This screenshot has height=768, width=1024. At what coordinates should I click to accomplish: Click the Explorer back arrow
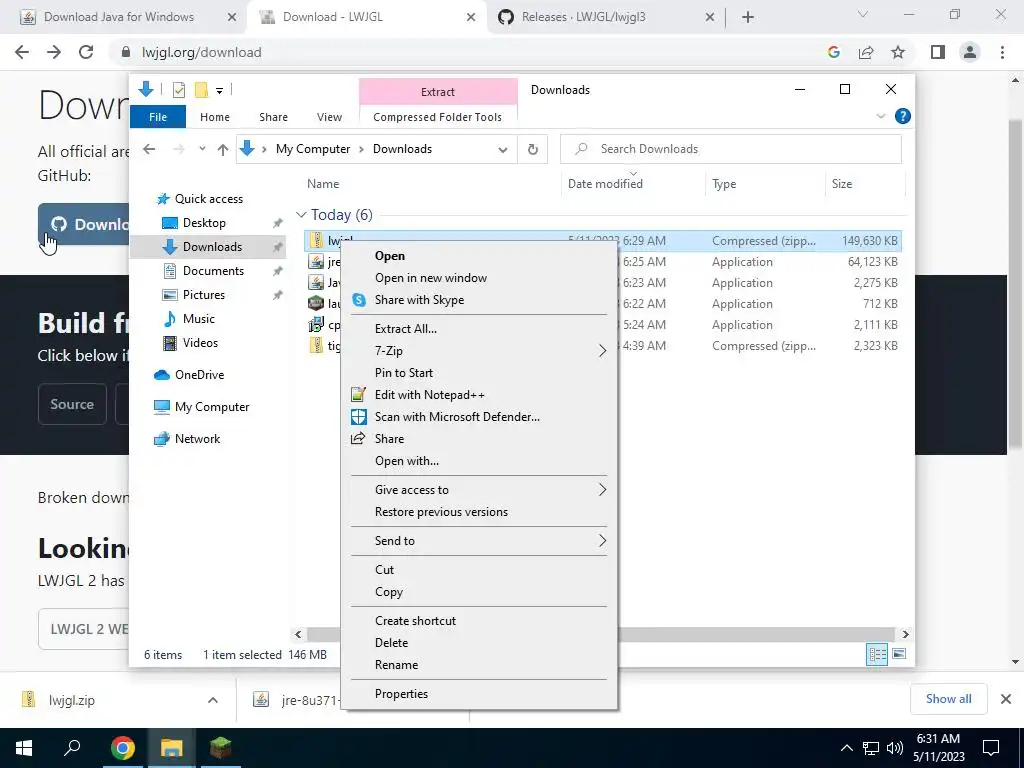point(149,149)
